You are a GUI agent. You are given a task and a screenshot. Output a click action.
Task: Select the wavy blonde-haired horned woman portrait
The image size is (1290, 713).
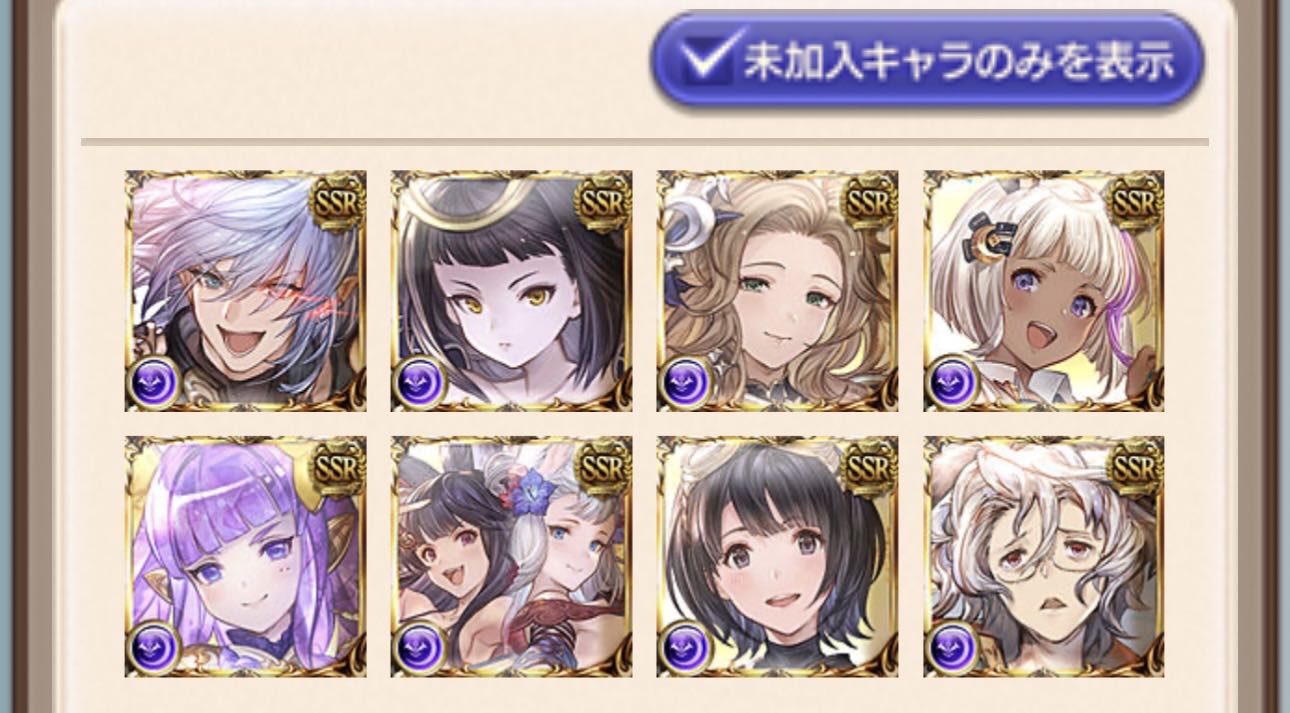(x=777, y=291)
